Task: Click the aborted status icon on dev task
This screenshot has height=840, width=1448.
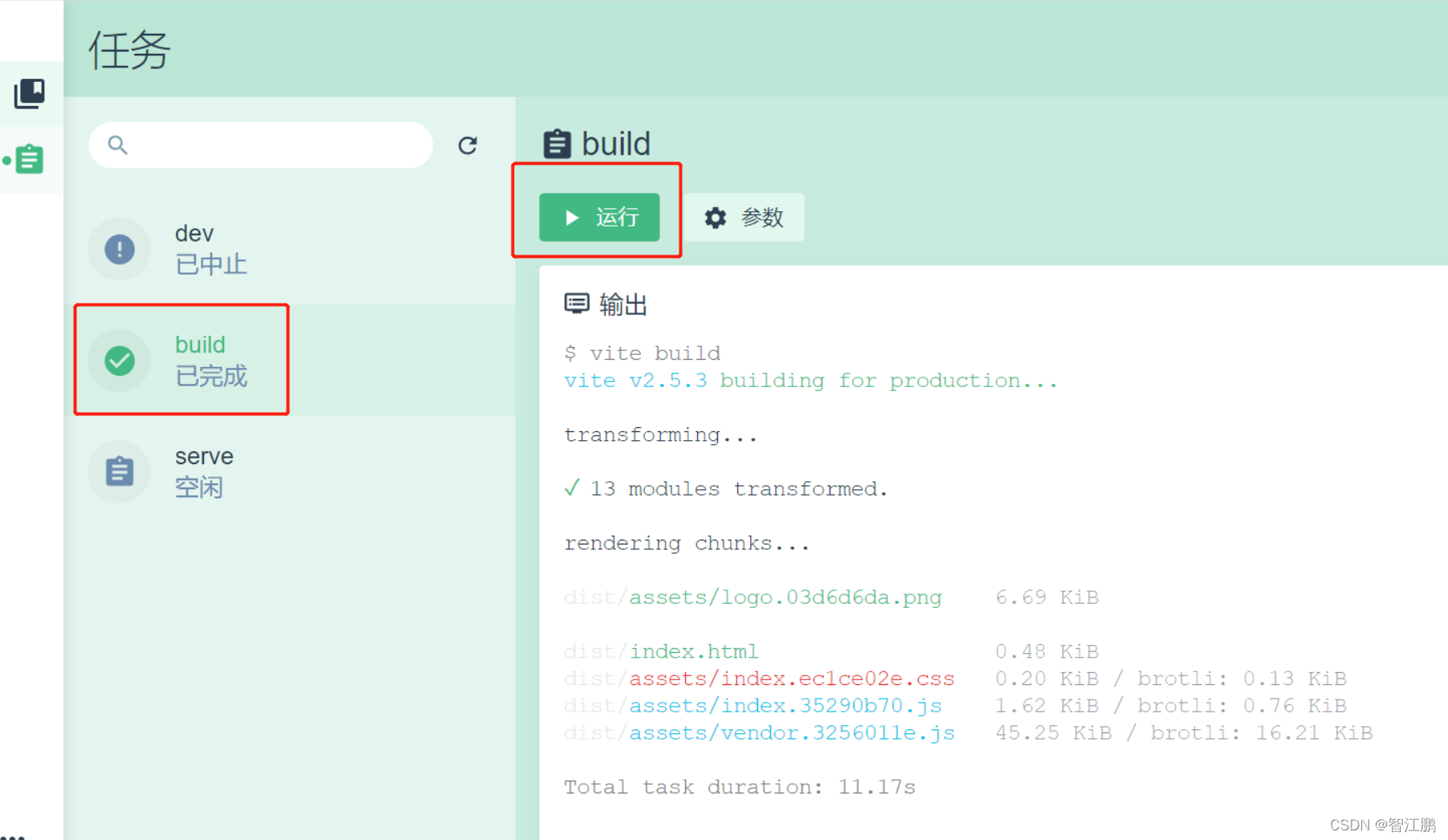Action: tap(119, 249)
